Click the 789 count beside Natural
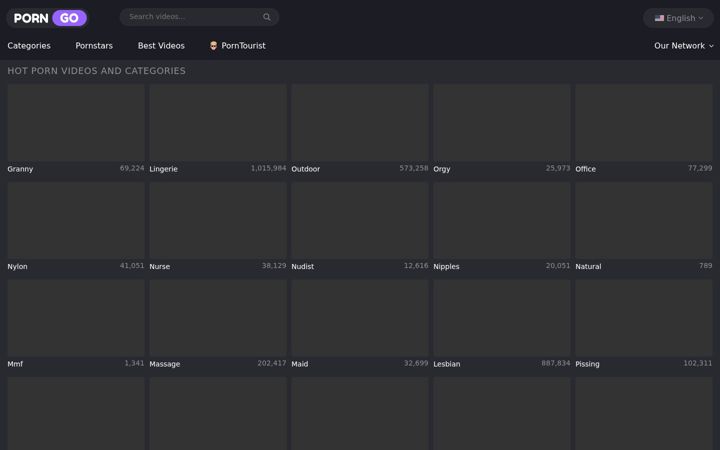The image size is (720, 450). 706,265
